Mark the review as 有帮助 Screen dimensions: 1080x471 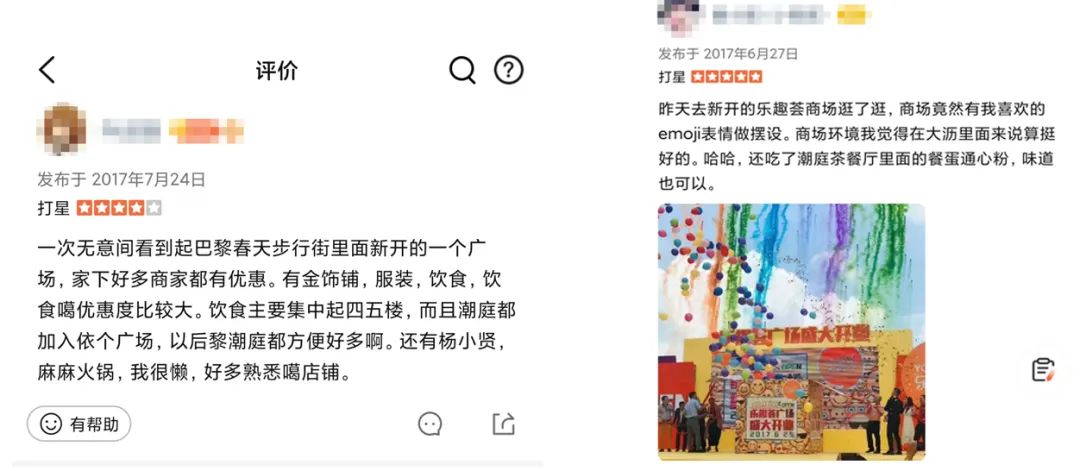[79, 424]
